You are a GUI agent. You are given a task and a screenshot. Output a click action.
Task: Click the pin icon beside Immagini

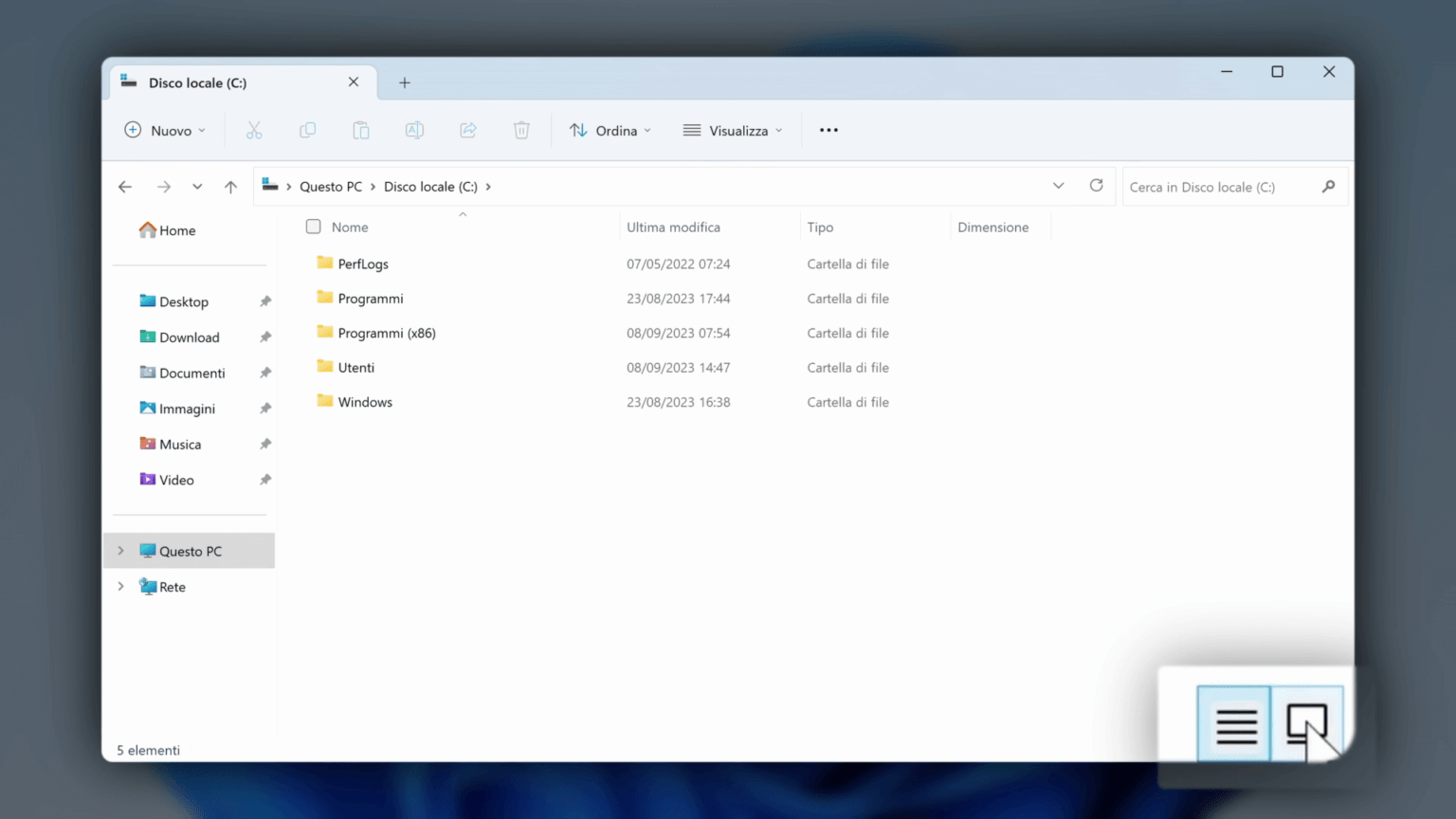click(265, 409)
